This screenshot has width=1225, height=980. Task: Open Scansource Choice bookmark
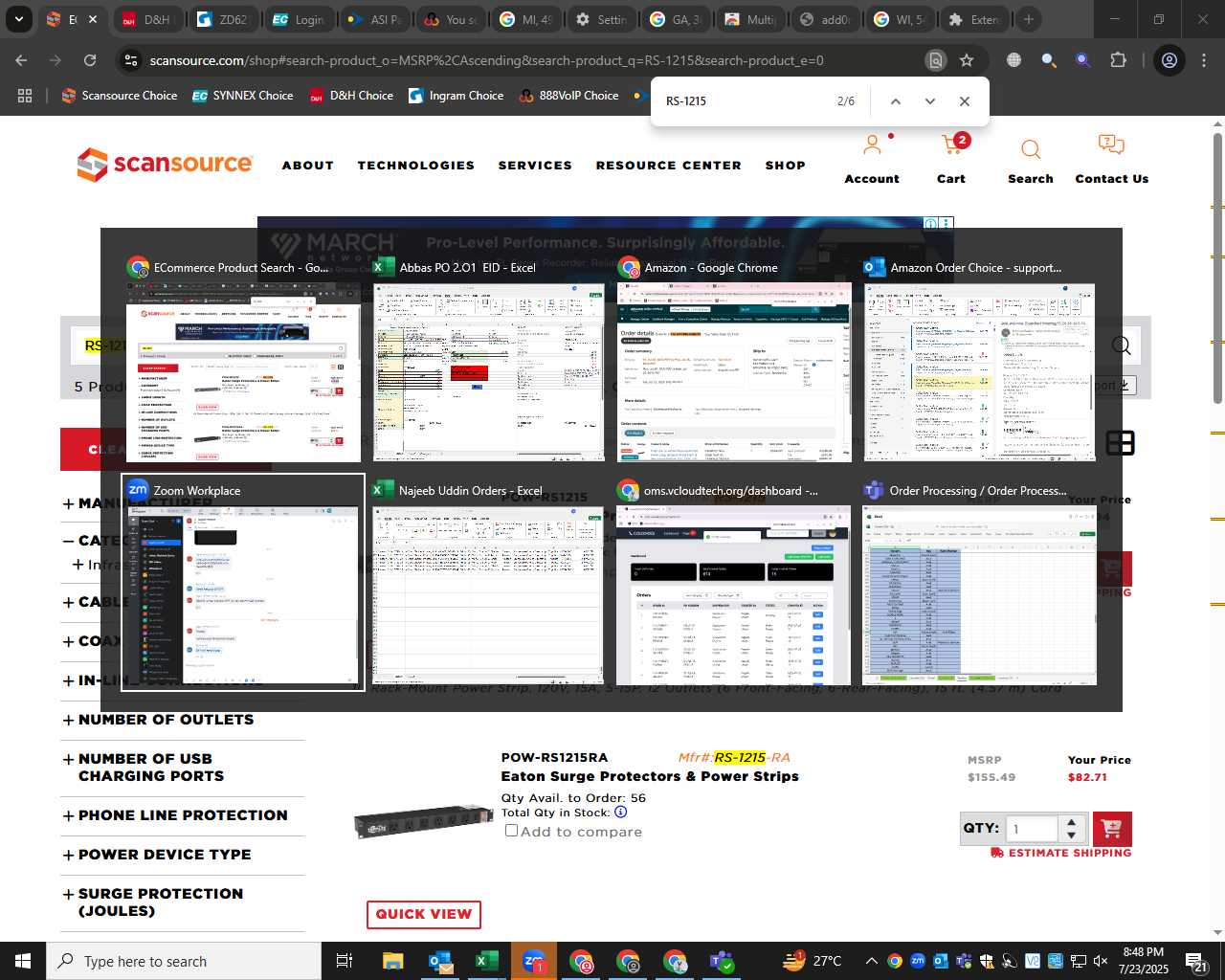[x=120, y=96]
